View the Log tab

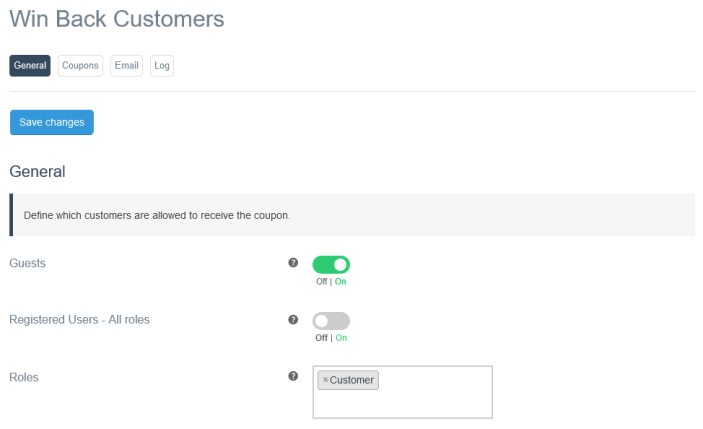161,66
